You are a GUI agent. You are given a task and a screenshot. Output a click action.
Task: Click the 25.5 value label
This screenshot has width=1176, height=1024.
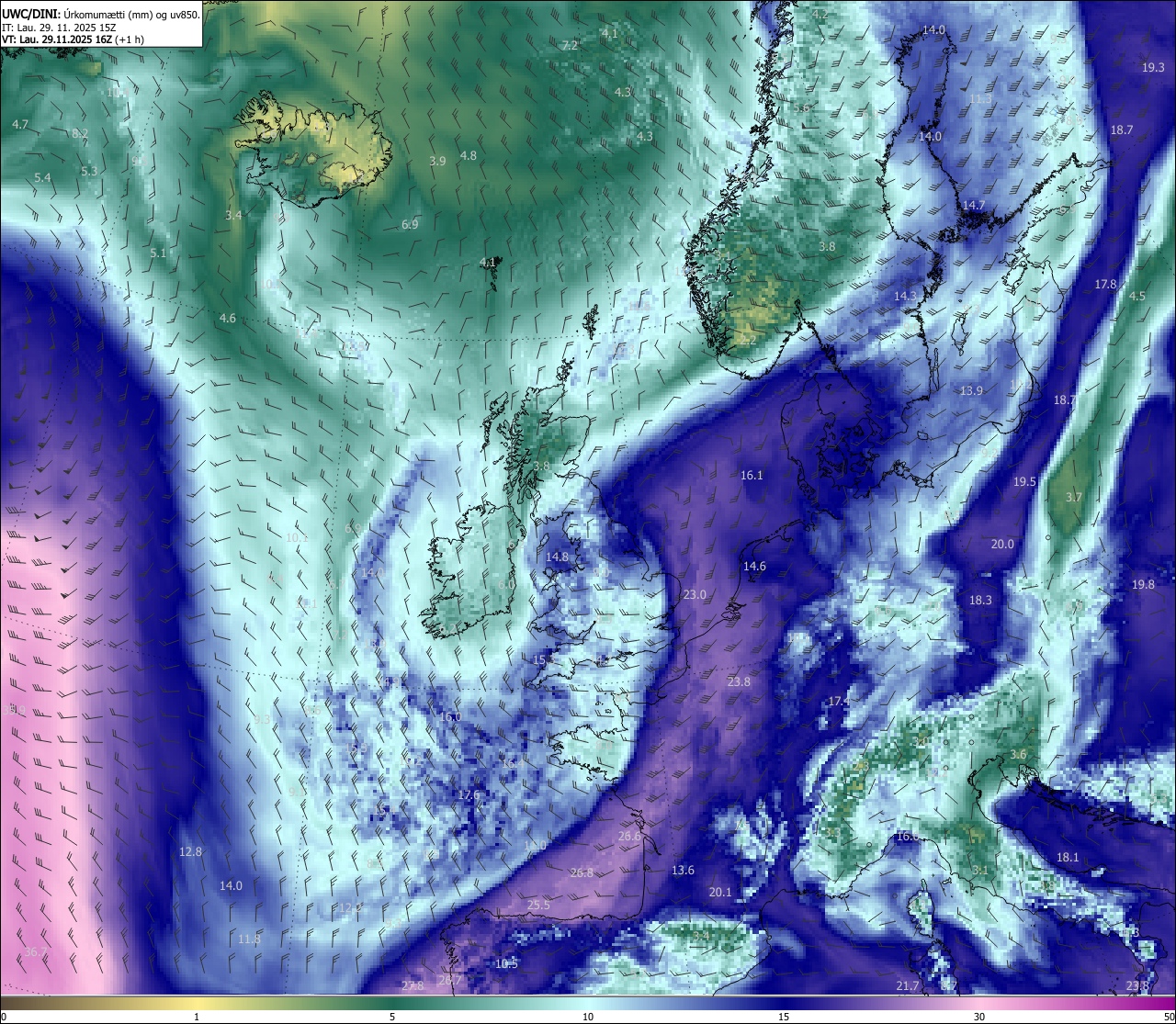tap(538, 905)
